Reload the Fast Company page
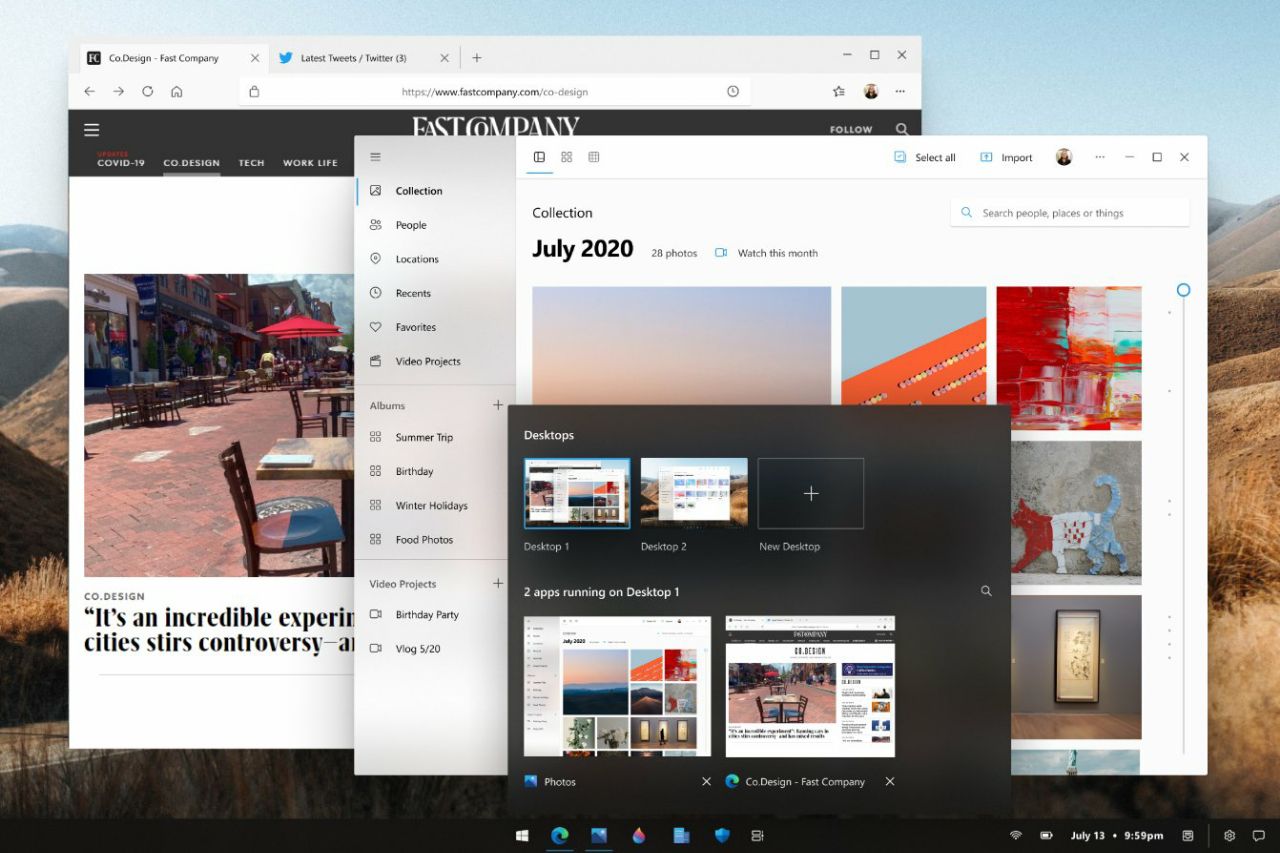1280x853 pixels. click(148, 91)
